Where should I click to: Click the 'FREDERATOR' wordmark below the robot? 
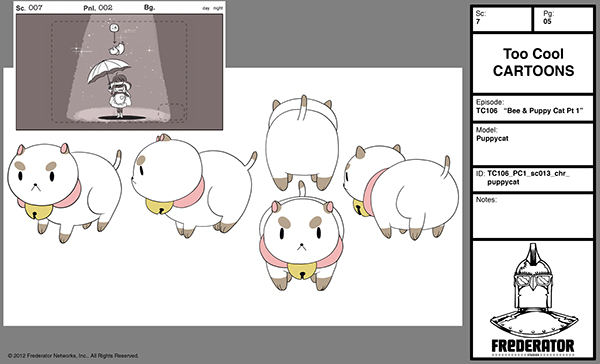533,346
